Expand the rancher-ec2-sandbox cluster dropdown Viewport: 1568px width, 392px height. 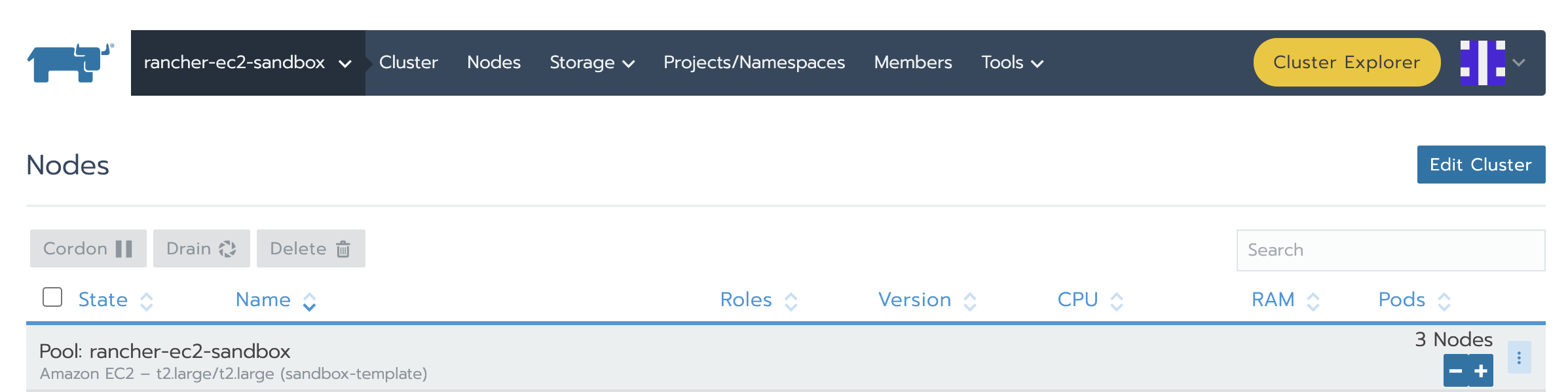click(x=248, y=63)
